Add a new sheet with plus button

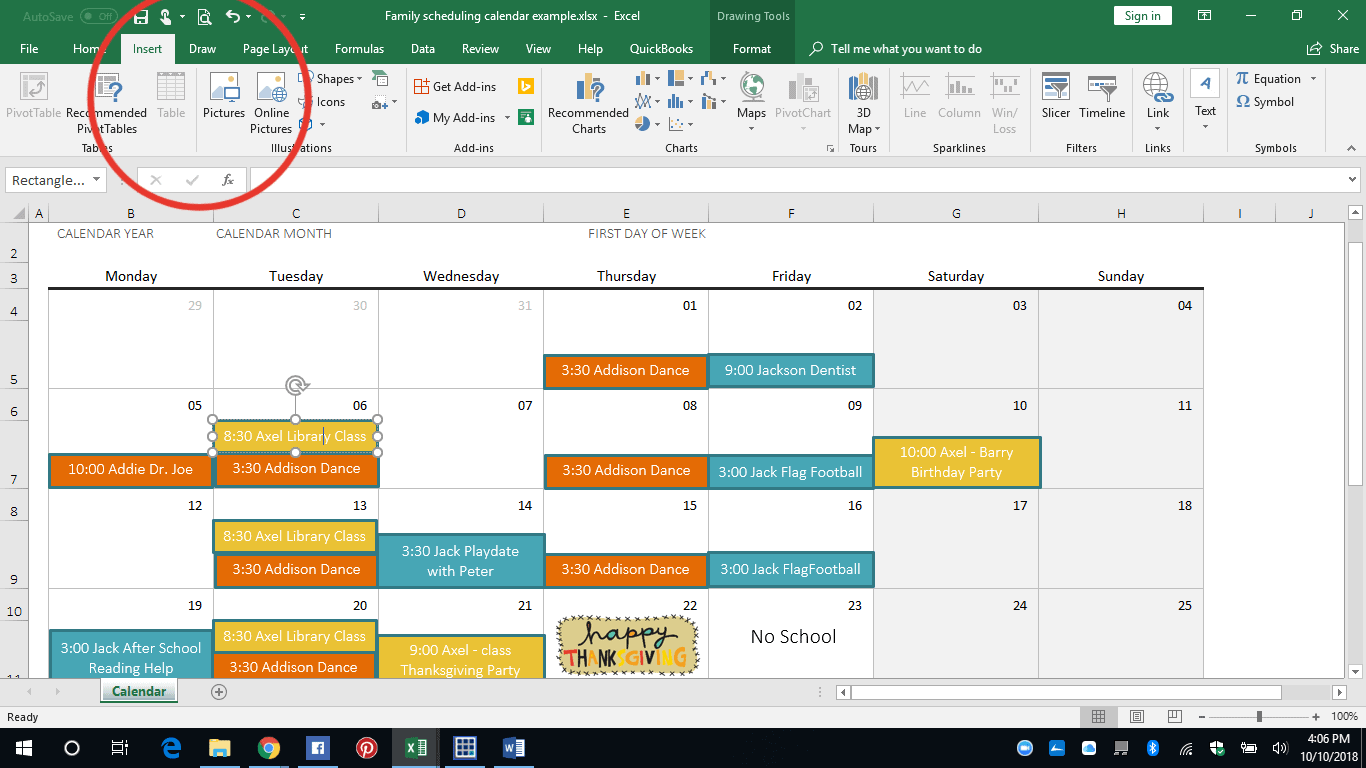click(219, 691)
